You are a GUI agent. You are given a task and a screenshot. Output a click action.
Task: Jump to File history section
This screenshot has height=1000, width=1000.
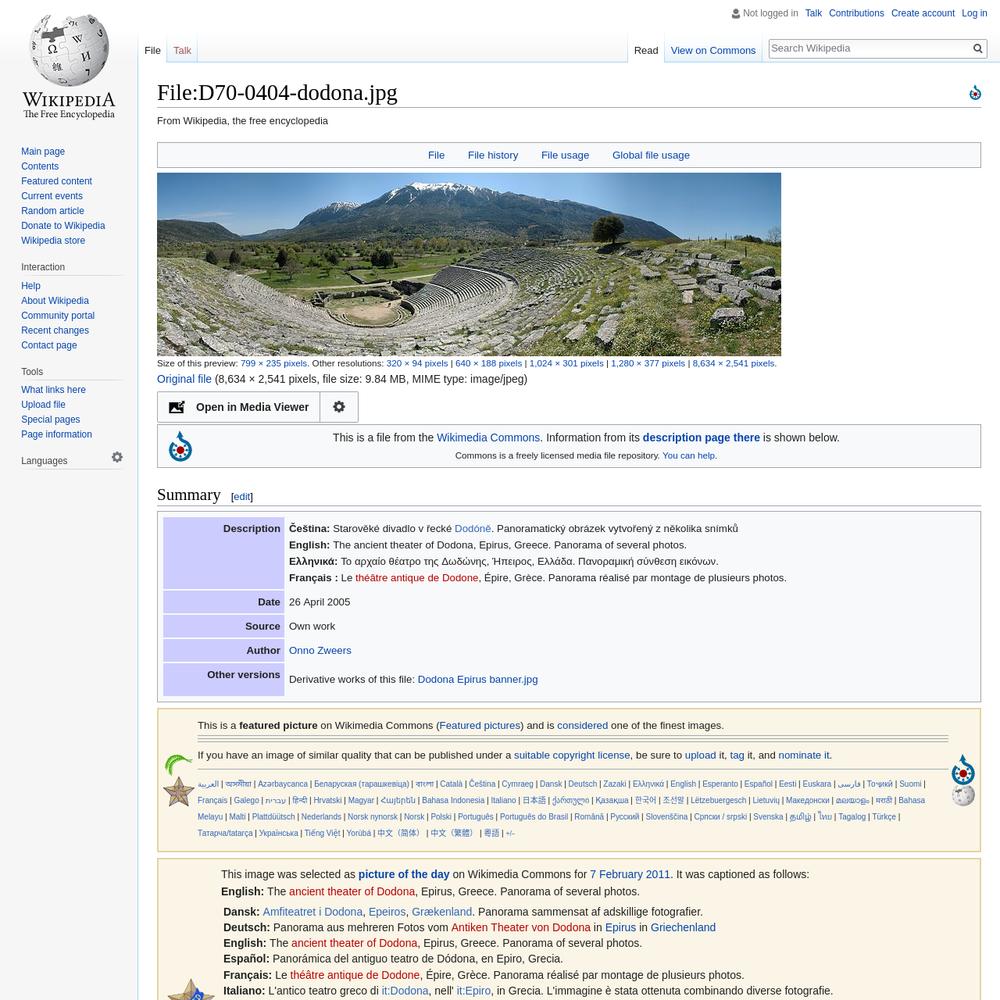pos(492,155)
